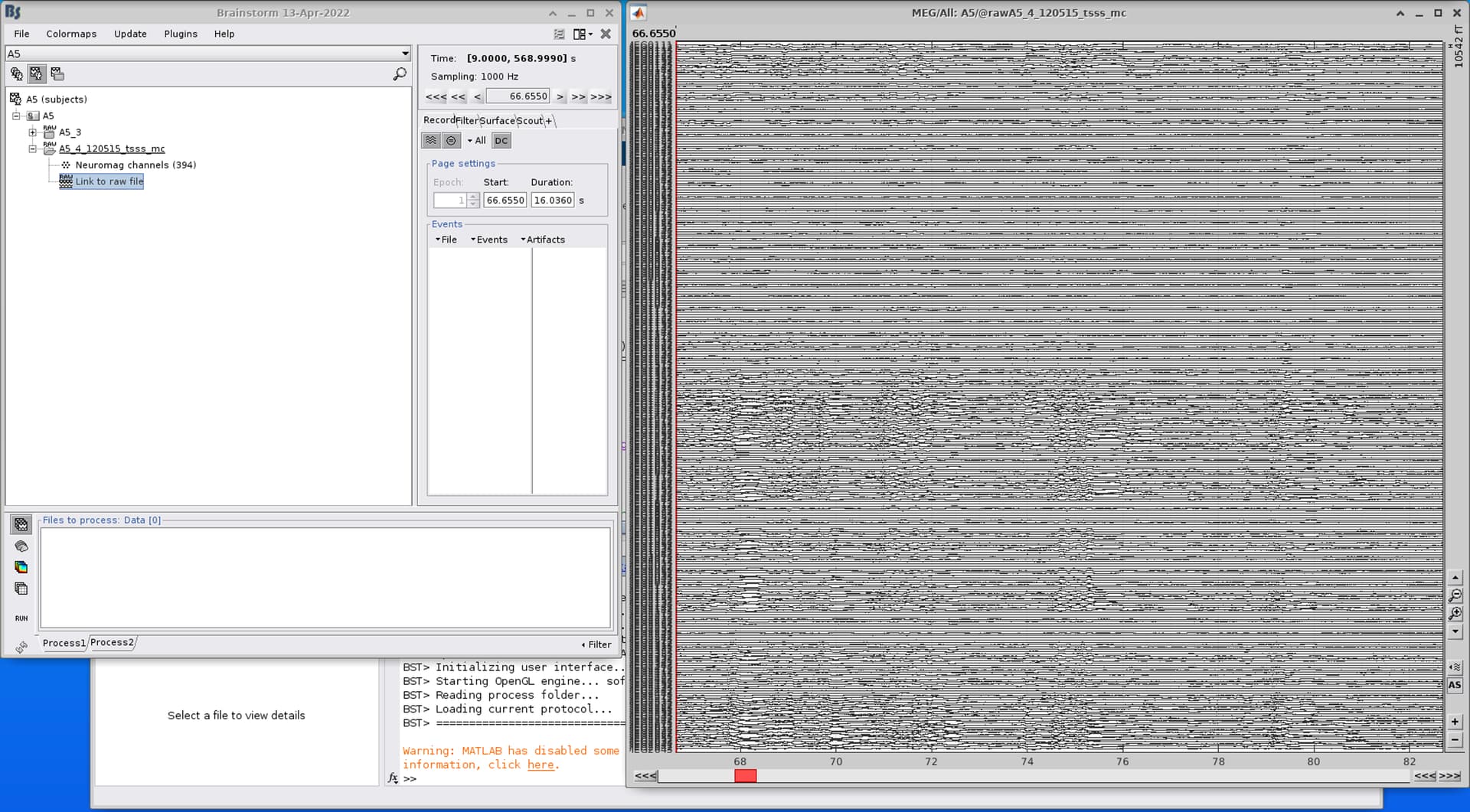Screen dimensions: 1470x812
Task: Collapse the A5 subject node
Action: pos(16,116)
